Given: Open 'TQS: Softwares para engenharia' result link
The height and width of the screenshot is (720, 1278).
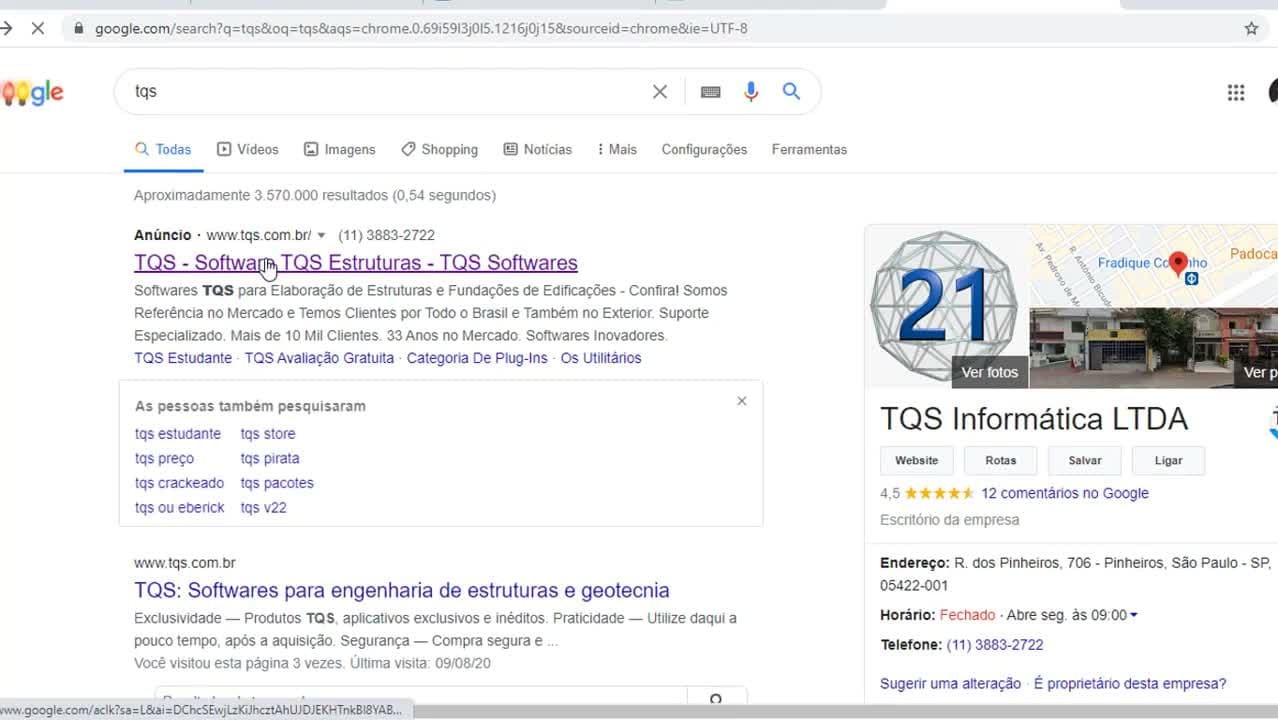Looking at the screenshot, I should tap(402, 590).
